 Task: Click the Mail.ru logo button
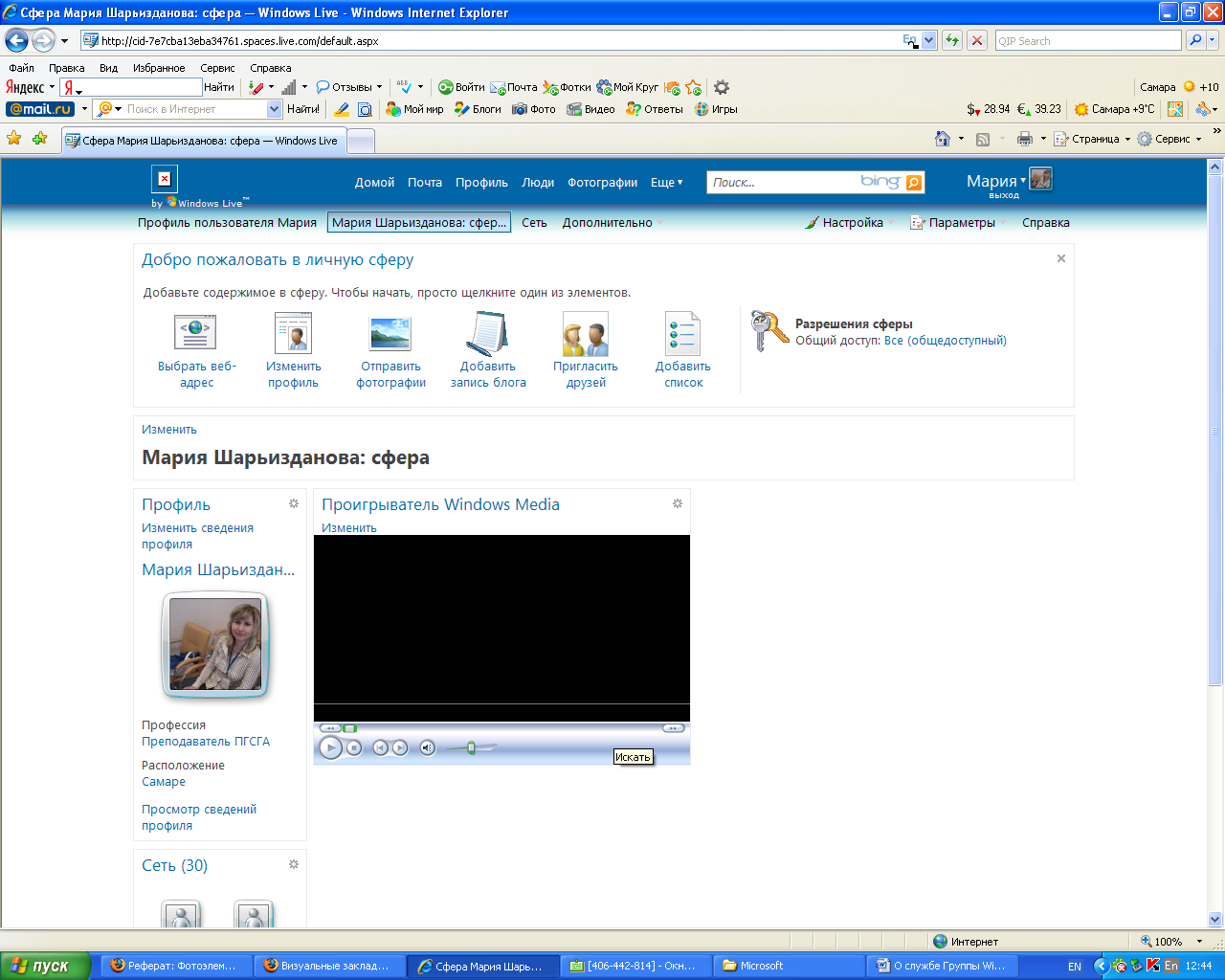(x=40, y=109)
